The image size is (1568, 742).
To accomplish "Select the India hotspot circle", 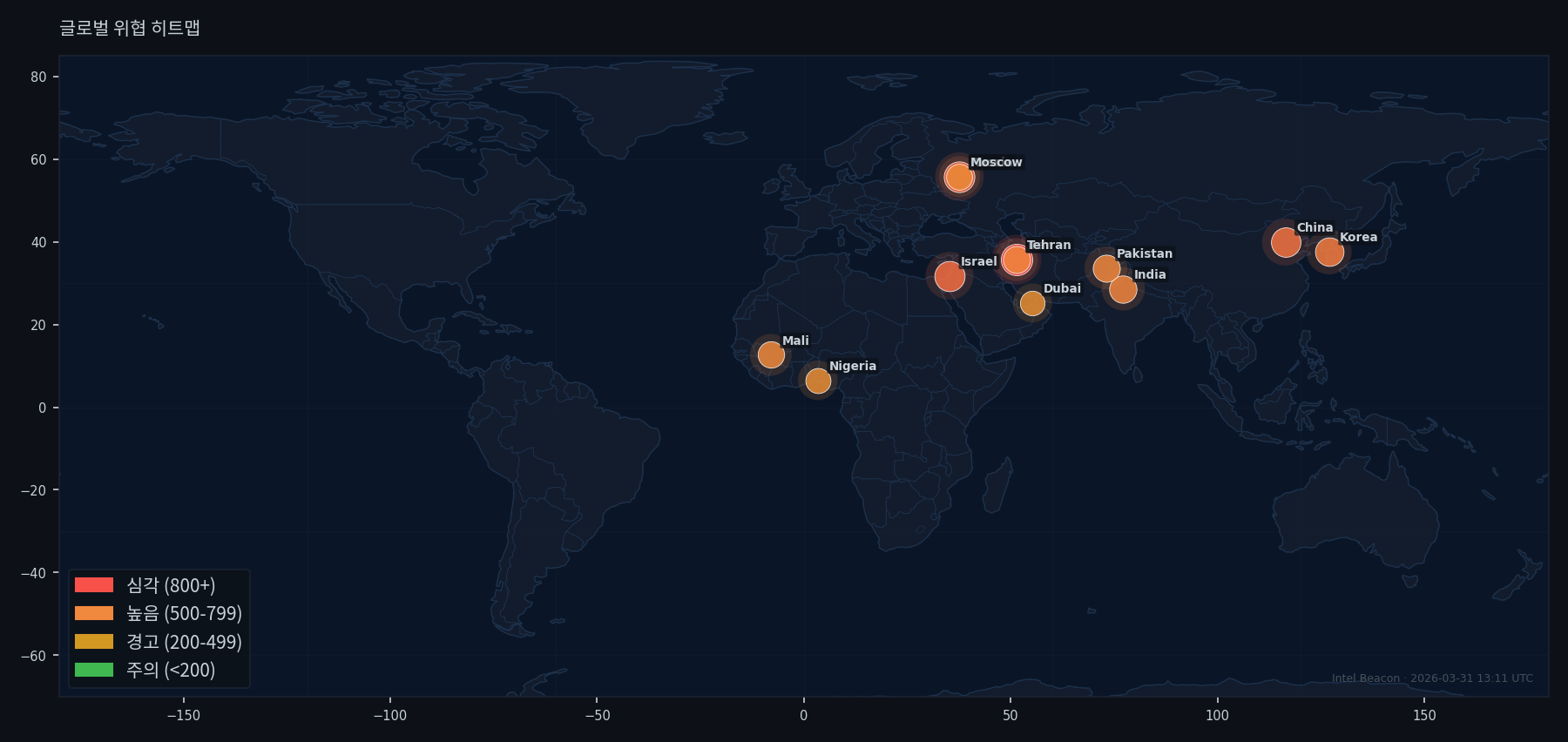I will tap(1123, 289).
